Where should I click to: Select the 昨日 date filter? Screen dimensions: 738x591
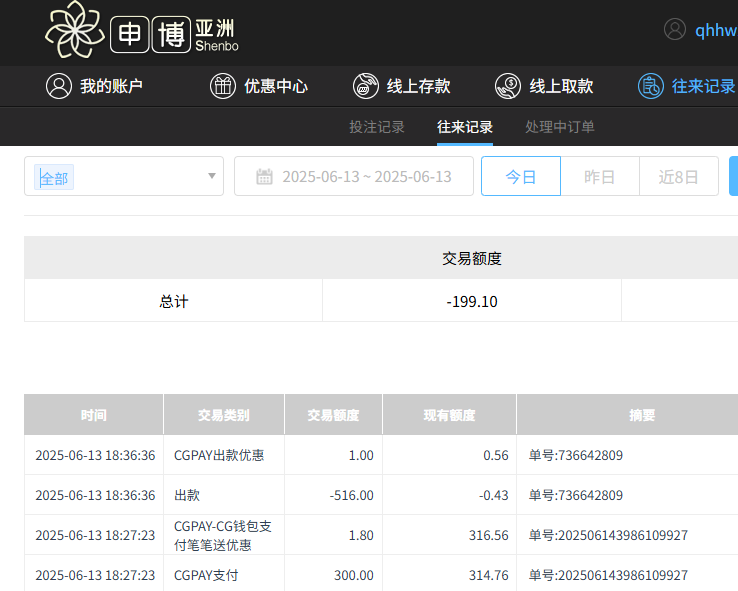599,177
